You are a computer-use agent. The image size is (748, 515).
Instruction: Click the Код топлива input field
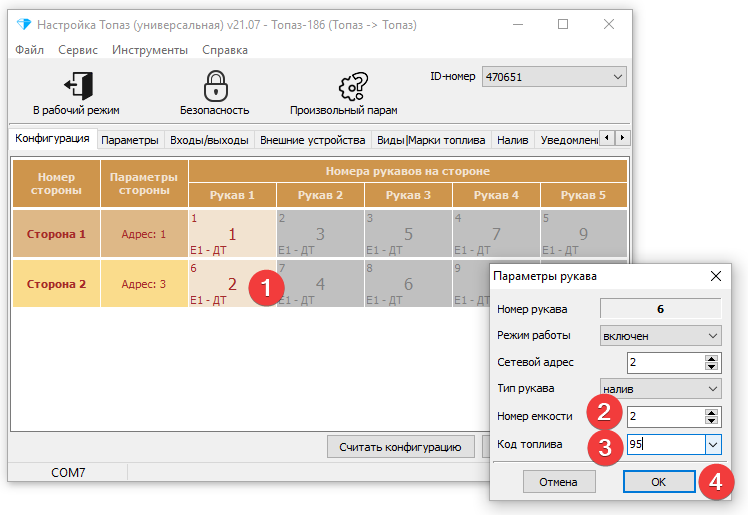click(666, 444)
